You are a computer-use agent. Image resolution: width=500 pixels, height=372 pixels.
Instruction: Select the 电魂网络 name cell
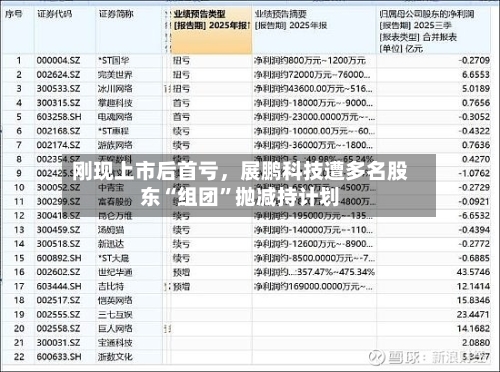115,117
